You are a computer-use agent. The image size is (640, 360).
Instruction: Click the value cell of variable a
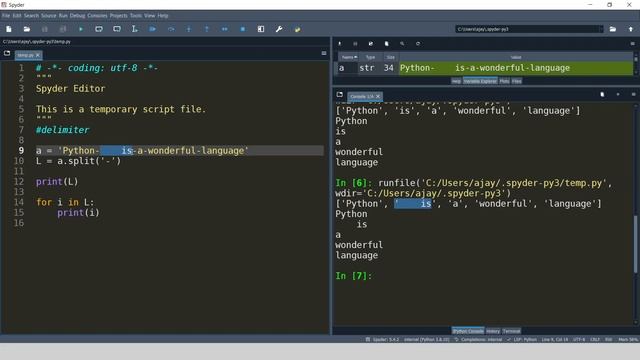pos(516,68)
